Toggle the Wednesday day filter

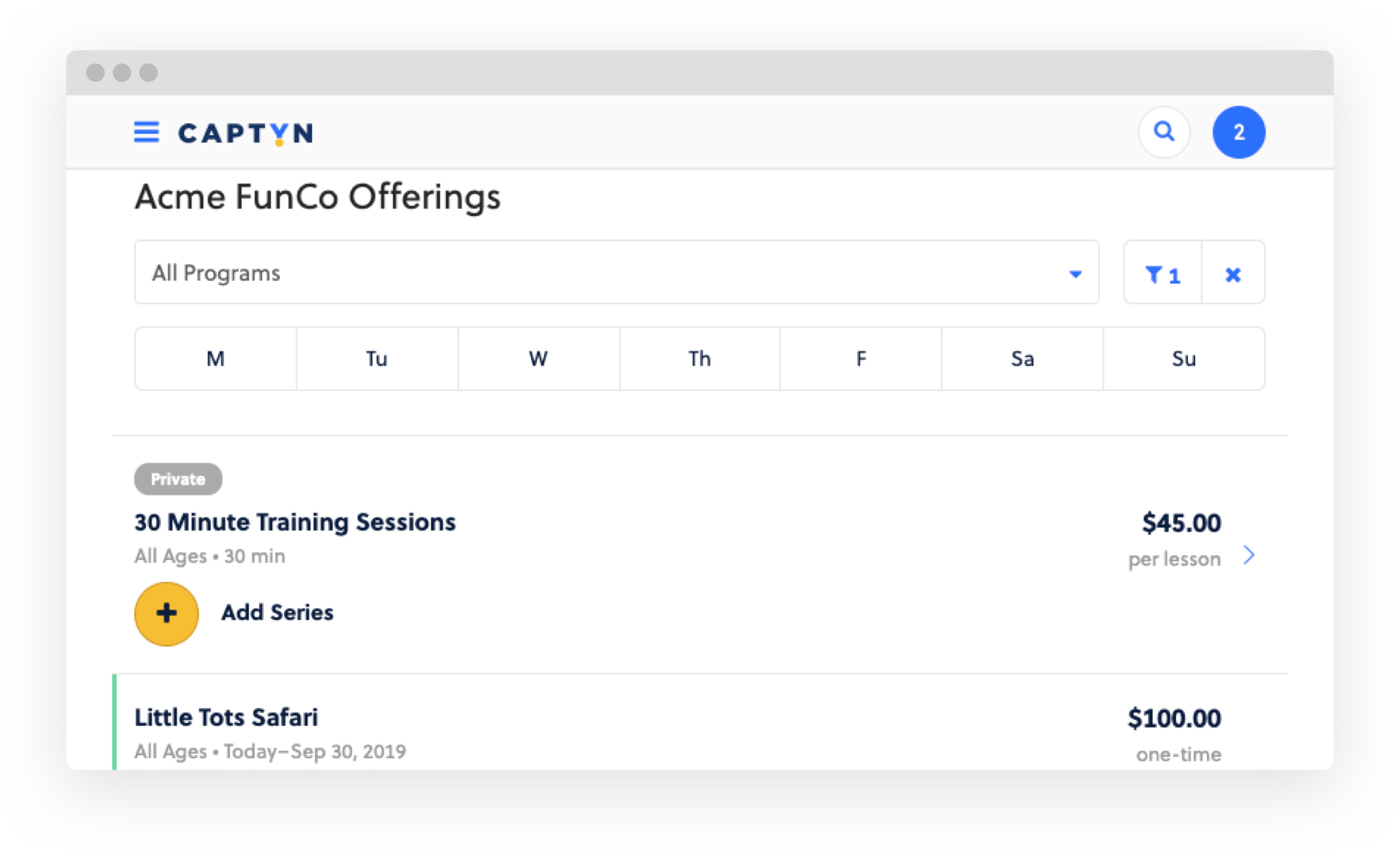click(538, 359)
